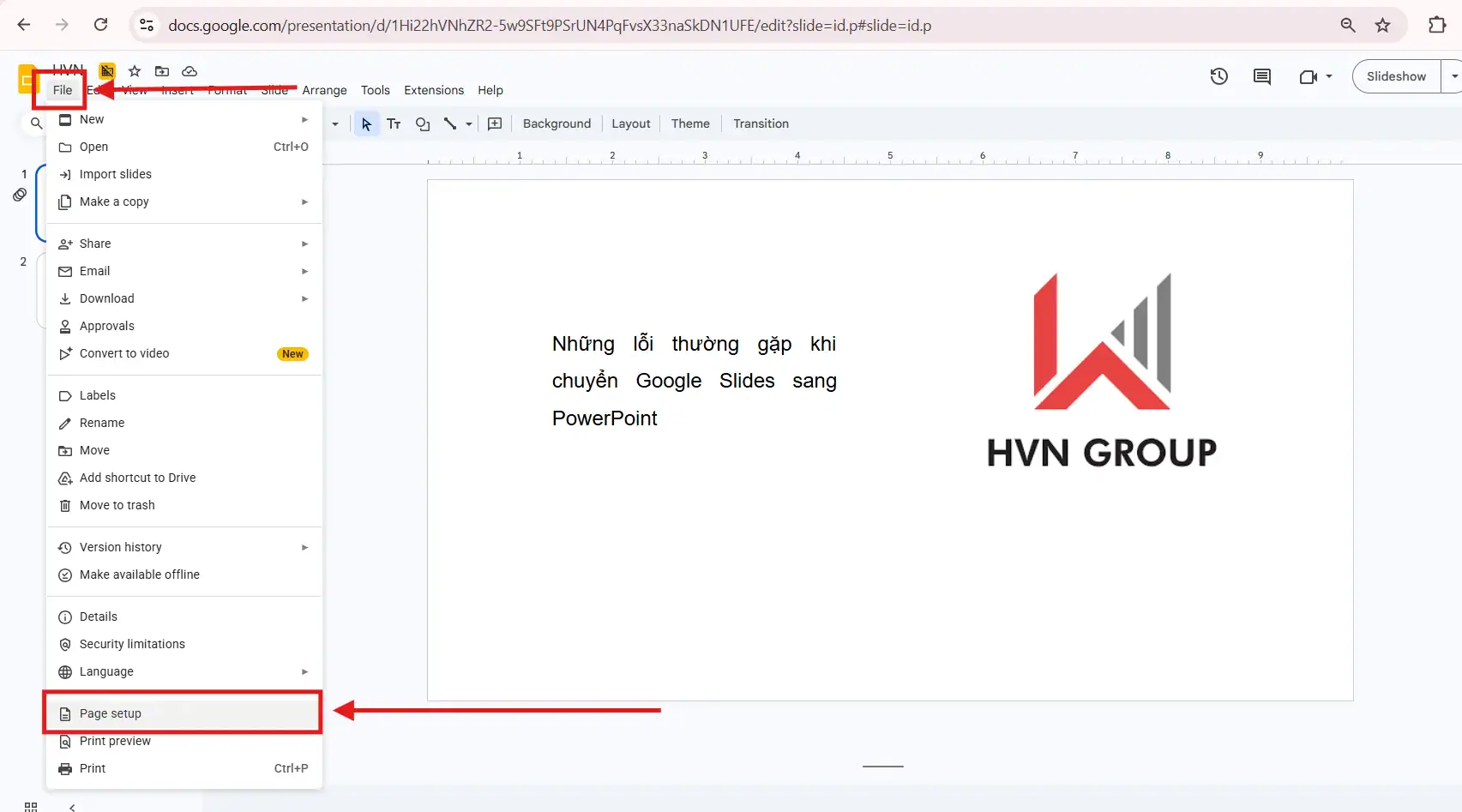Click the Page setup menu item

109,713
